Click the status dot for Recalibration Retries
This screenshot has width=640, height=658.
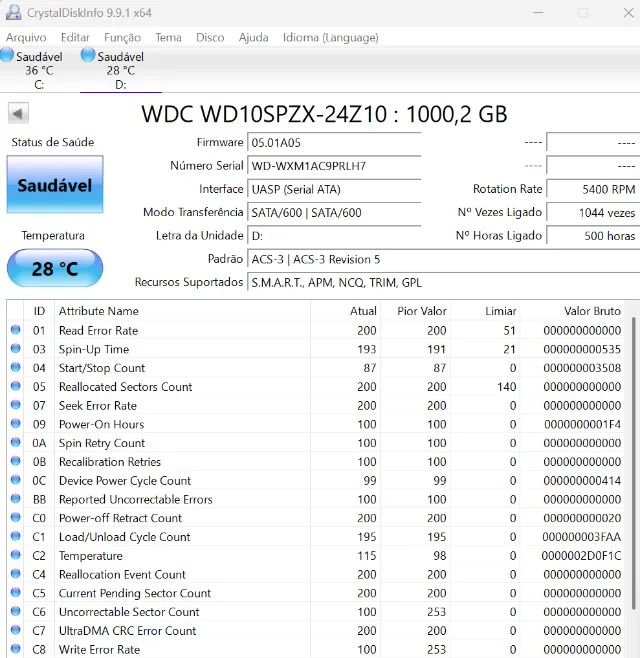pyautogui.click(x=16, y=461)
